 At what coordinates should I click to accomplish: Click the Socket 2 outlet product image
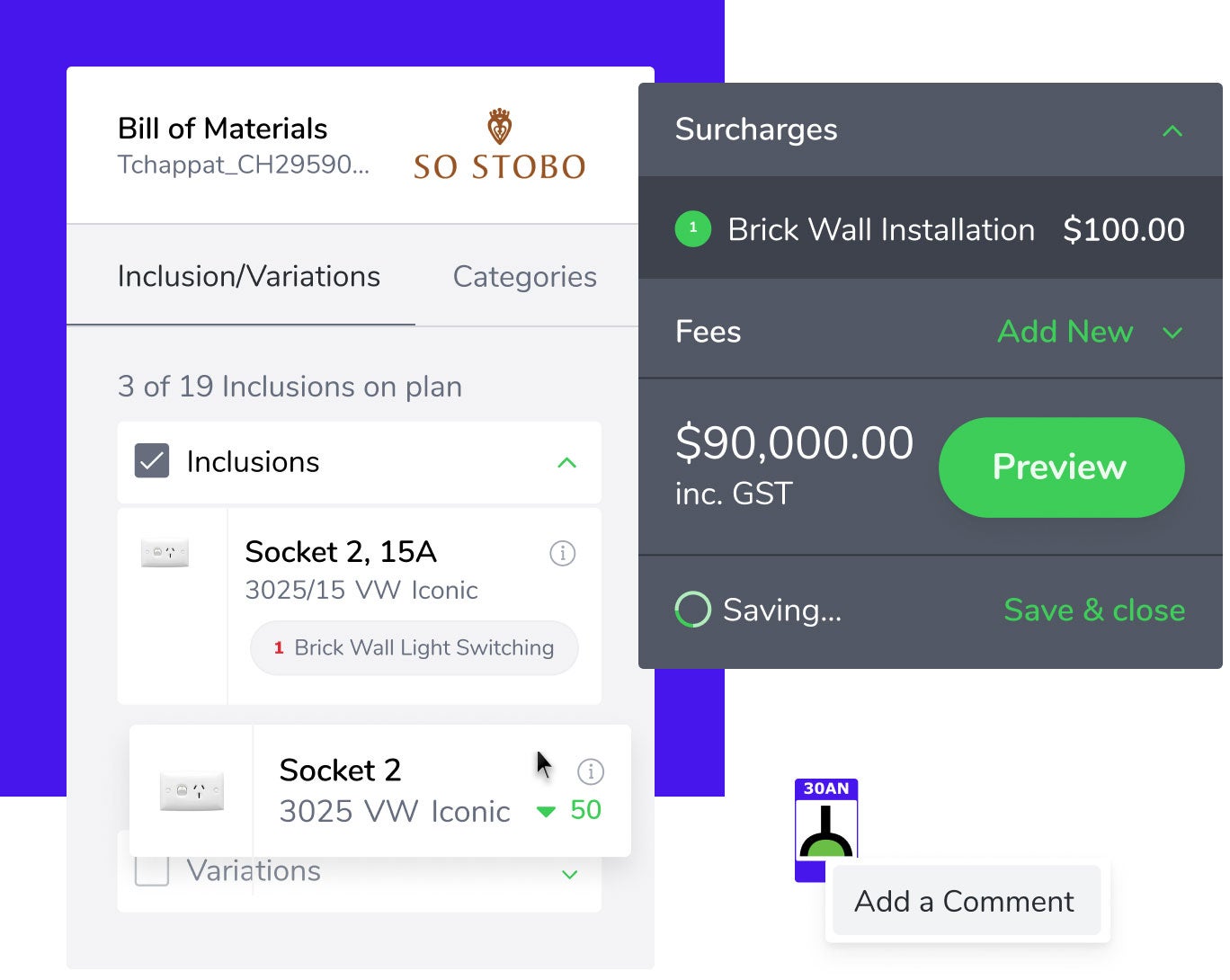click(x=192, y=791)
